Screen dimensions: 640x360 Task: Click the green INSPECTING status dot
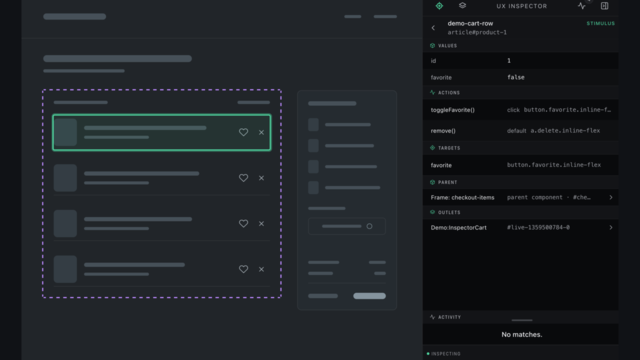(428, 353)
